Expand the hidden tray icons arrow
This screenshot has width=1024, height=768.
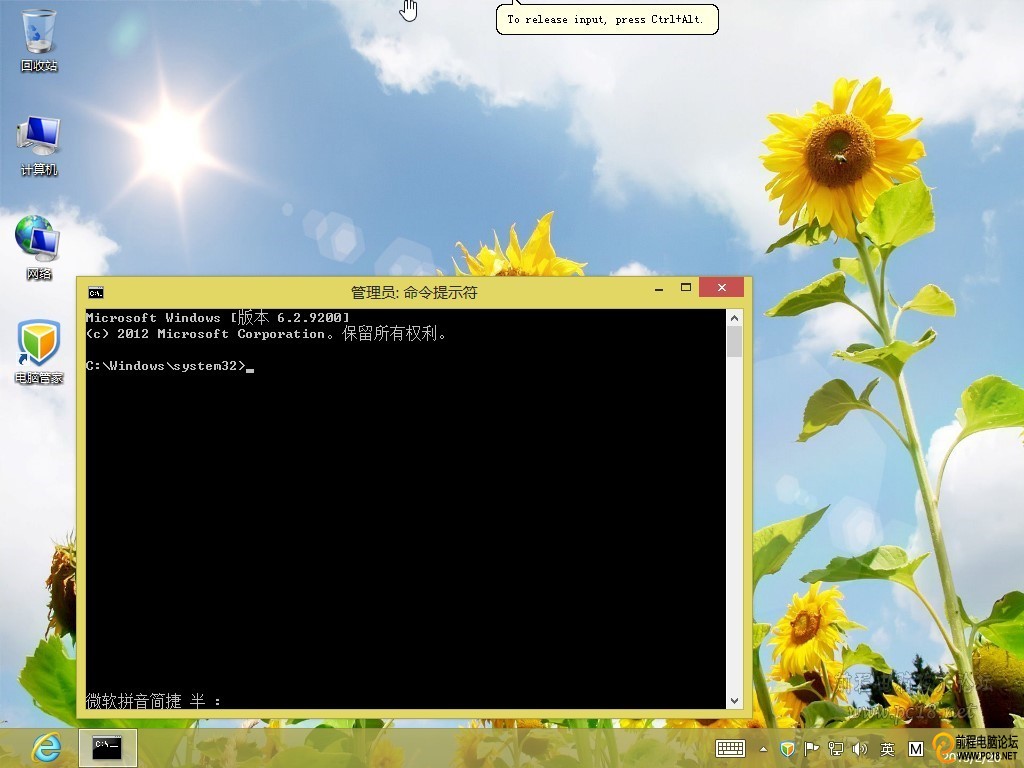click(764, 748)
